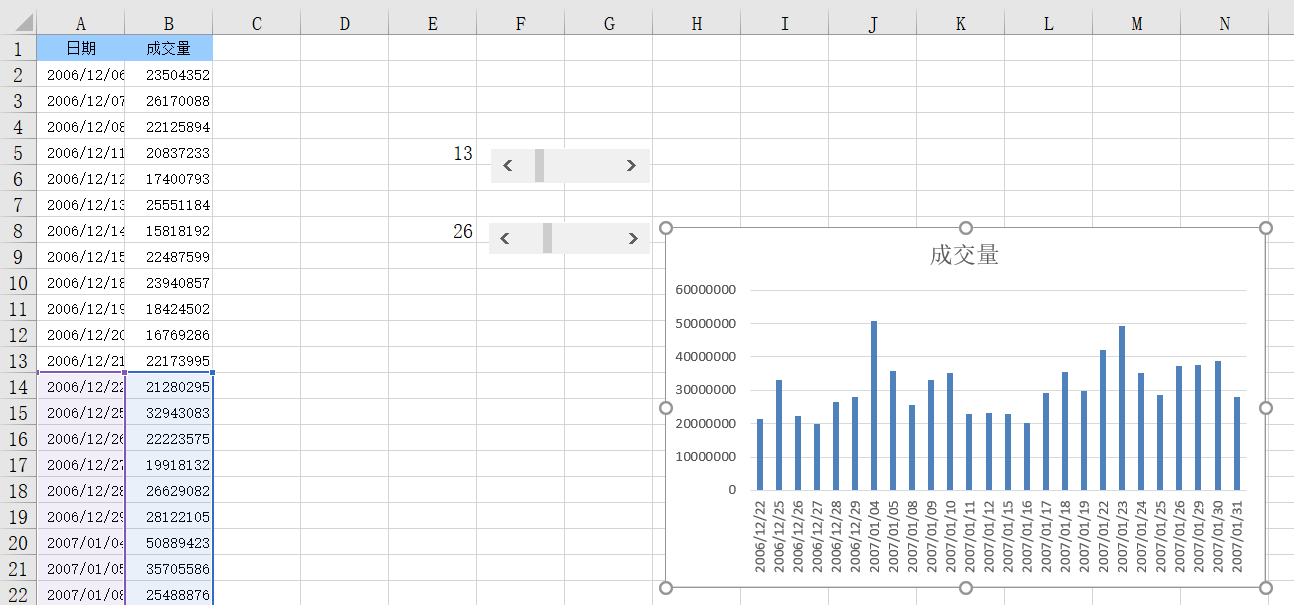This screenshot has width=1294, height=605.
Task: Click cell containing 28122105
Action: coord(169,516)
